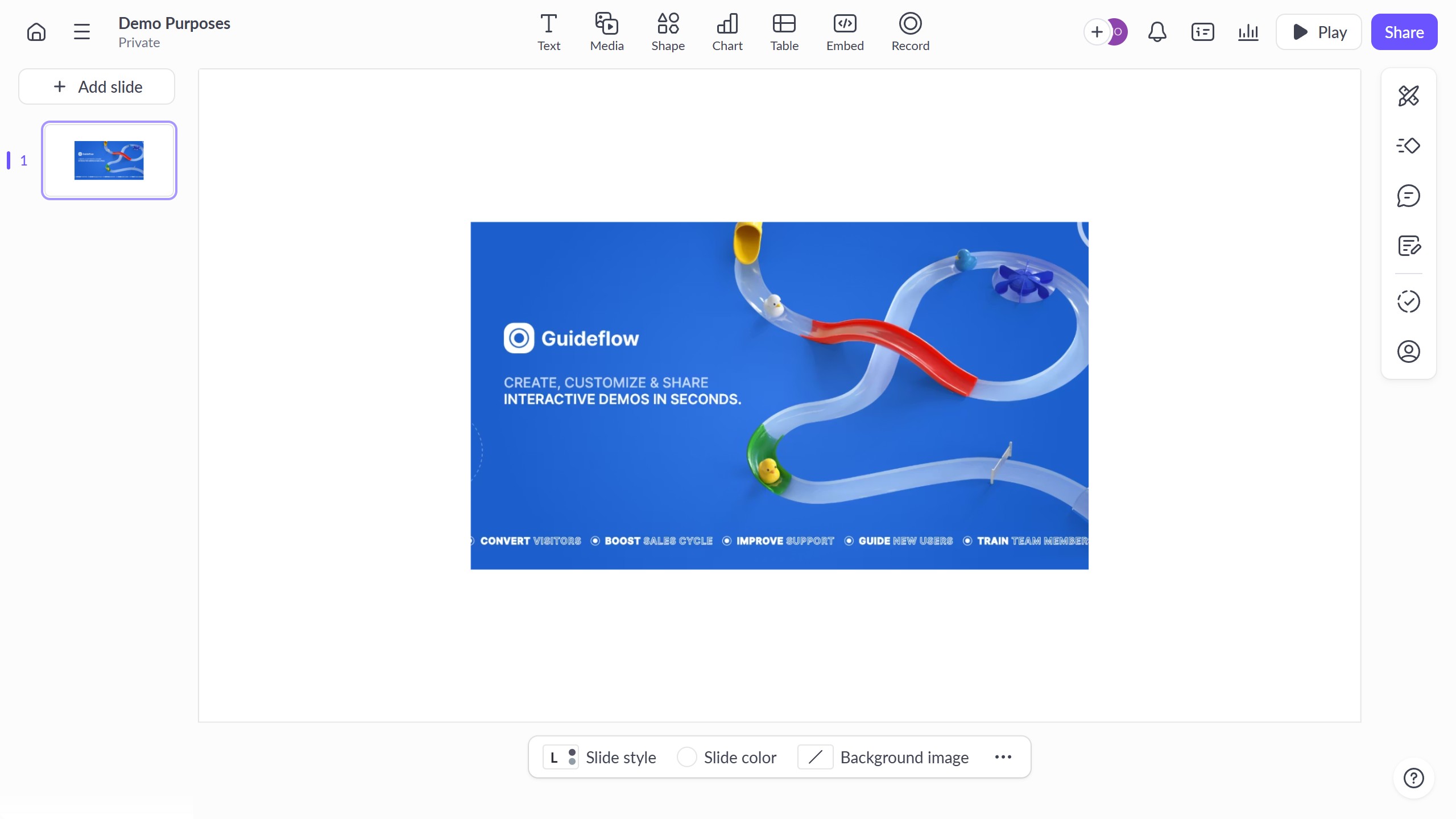This screenshot has height=819, width=1456.
Task: Choose the Shape tool
Action: 668,32
